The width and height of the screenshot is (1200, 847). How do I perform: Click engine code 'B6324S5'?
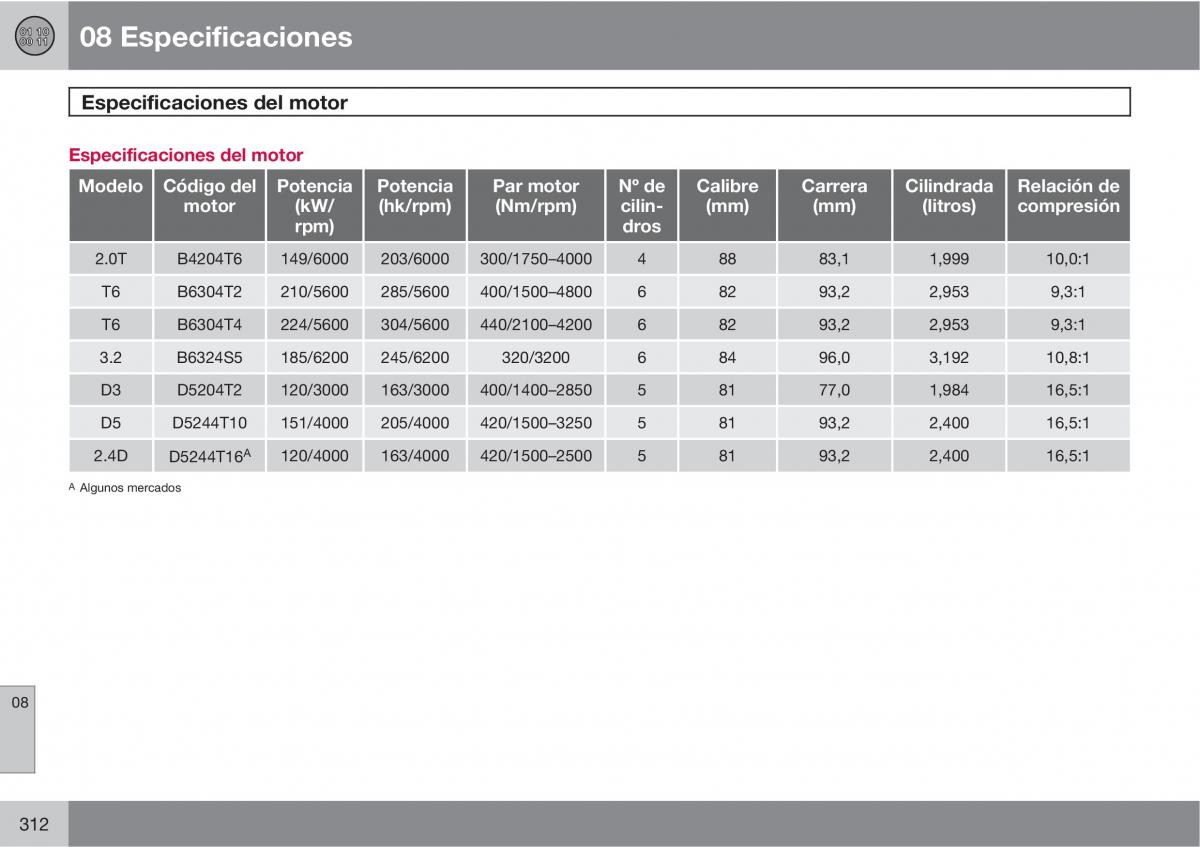209,357
